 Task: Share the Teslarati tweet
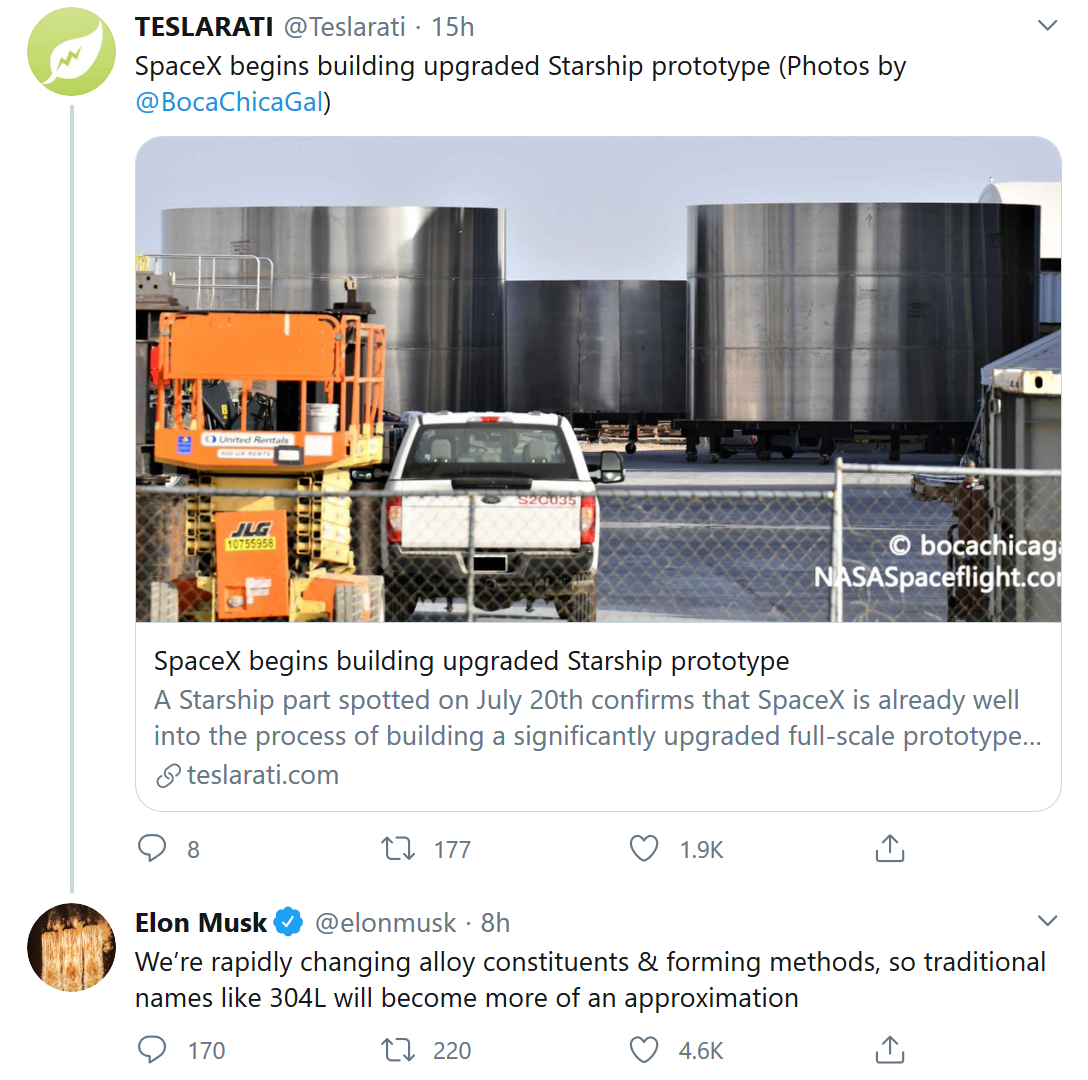[x=889, y=849]
